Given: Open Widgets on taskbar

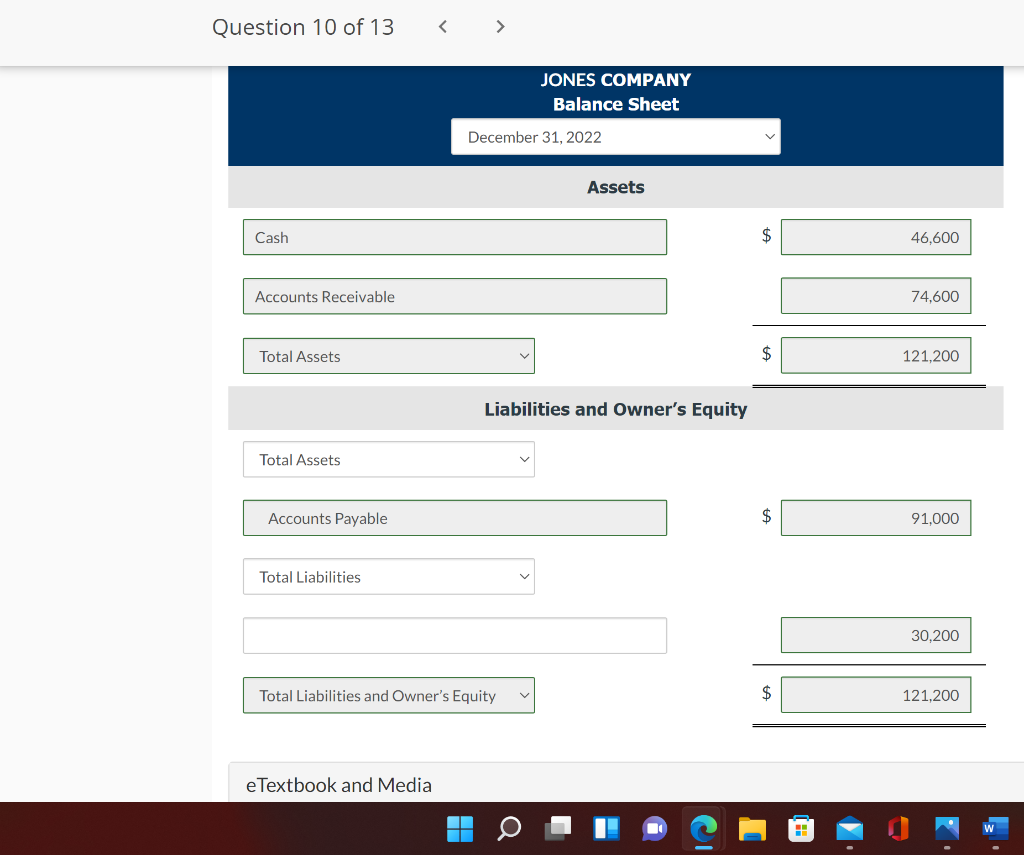Looking at the screenshot, I should (606, 828).
